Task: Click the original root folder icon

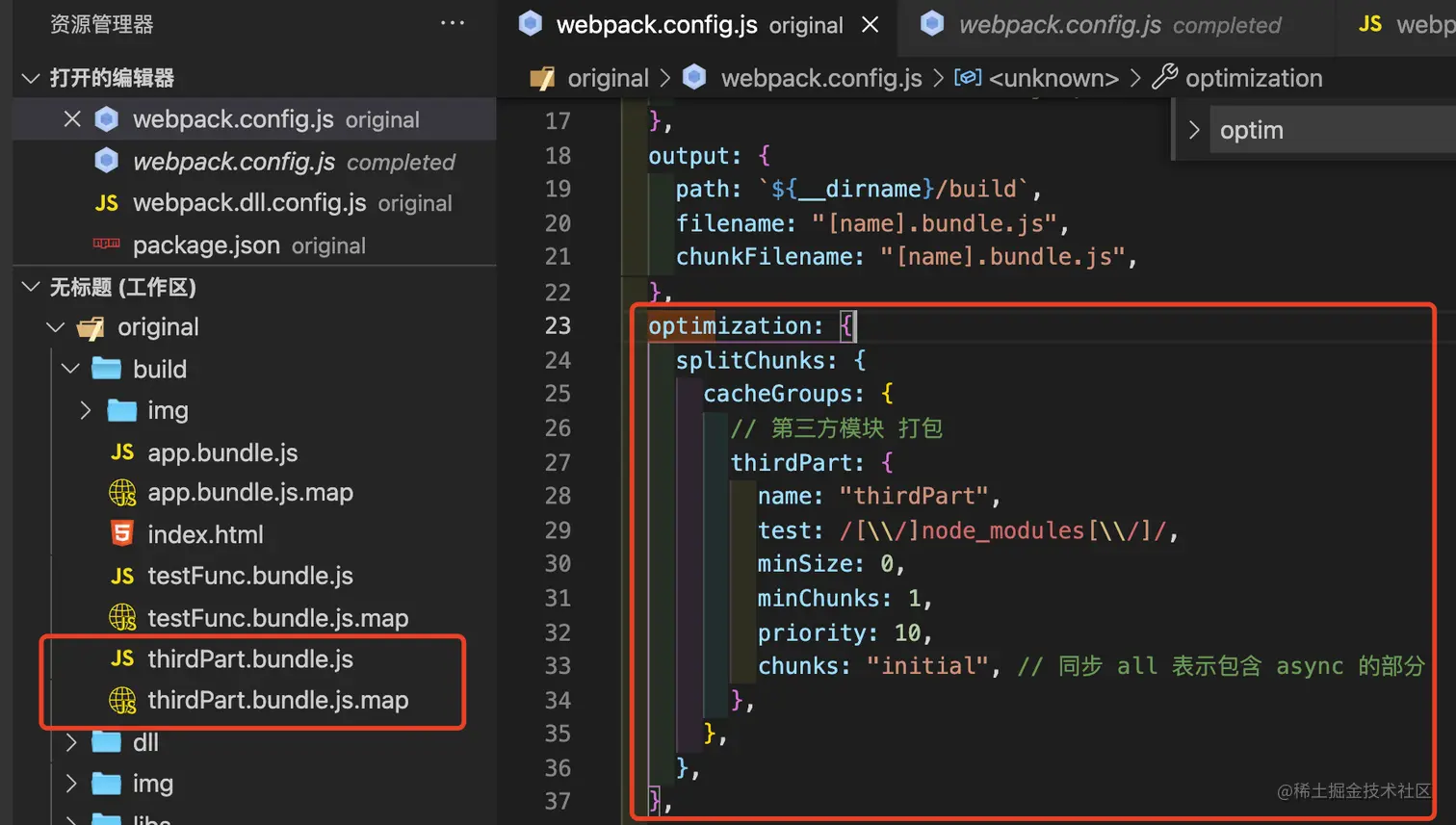Action: [91, 327]
